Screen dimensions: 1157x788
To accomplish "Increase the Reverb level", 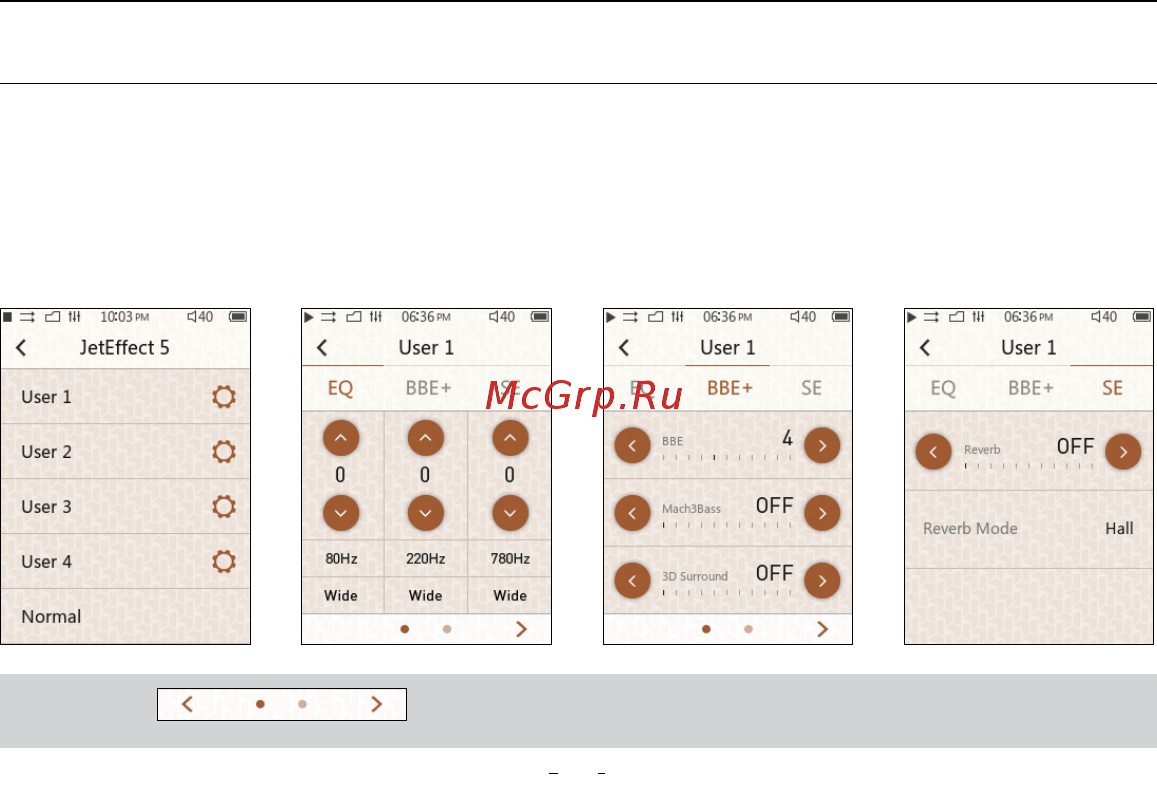I will point(1123,452).
